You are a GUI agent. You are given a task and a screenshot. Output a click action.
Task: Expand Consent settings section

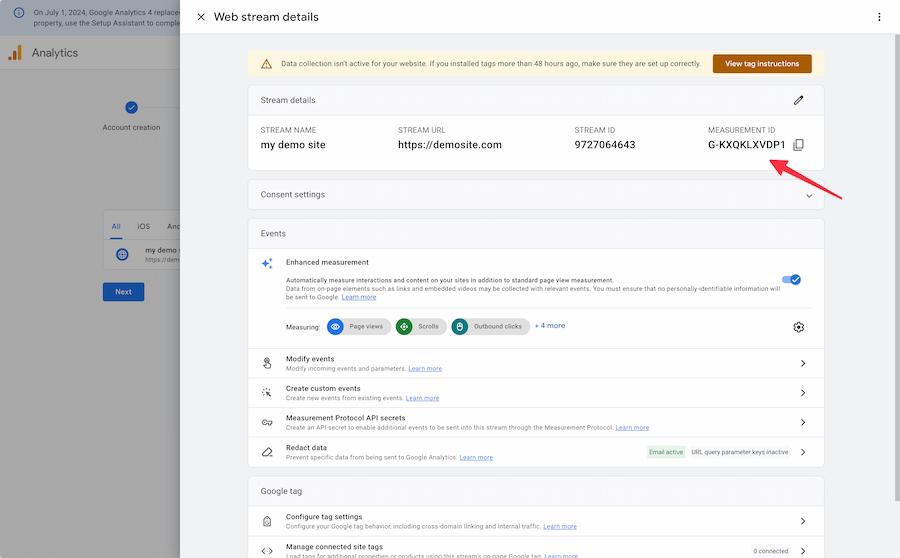click(809, 195)
